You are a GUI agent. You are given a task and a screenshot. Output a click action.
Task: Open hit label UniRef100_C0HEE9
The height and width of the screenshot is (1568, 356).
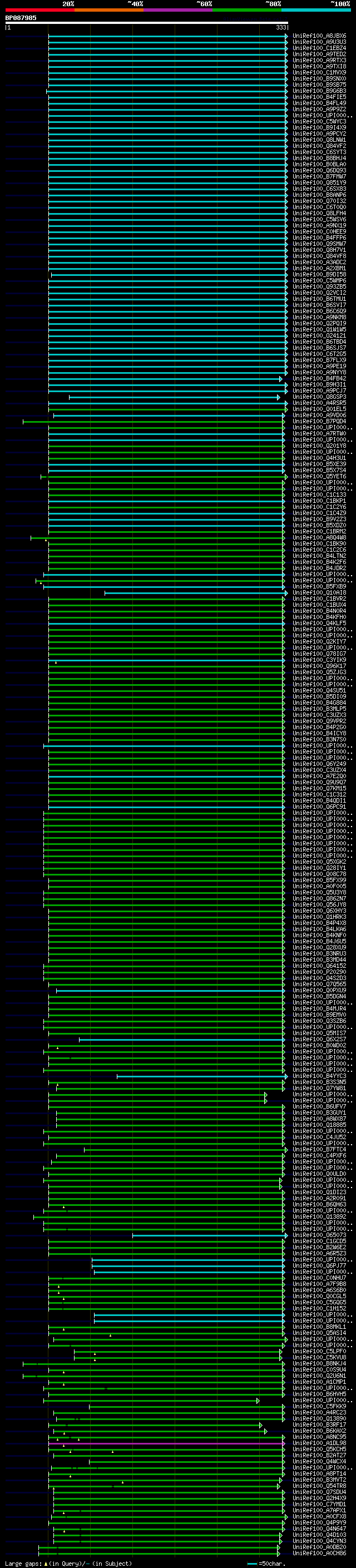pyautogui.click(x=319, y=232)
